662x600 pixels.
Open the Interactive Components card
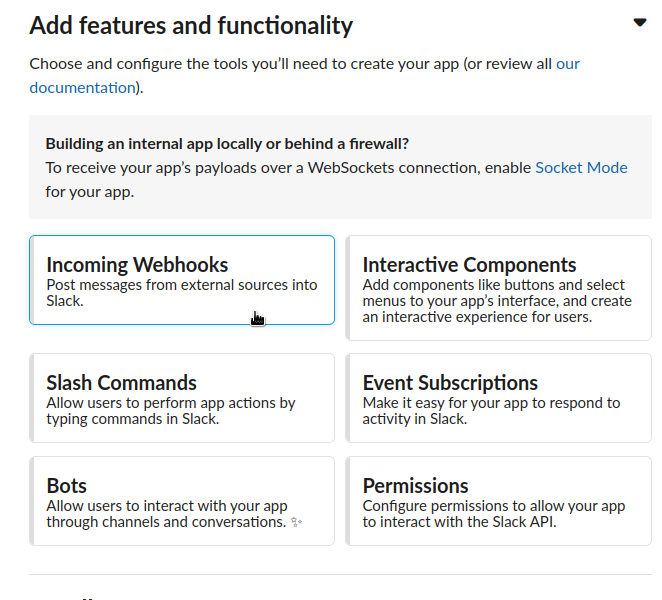click(x=499, y=288)
